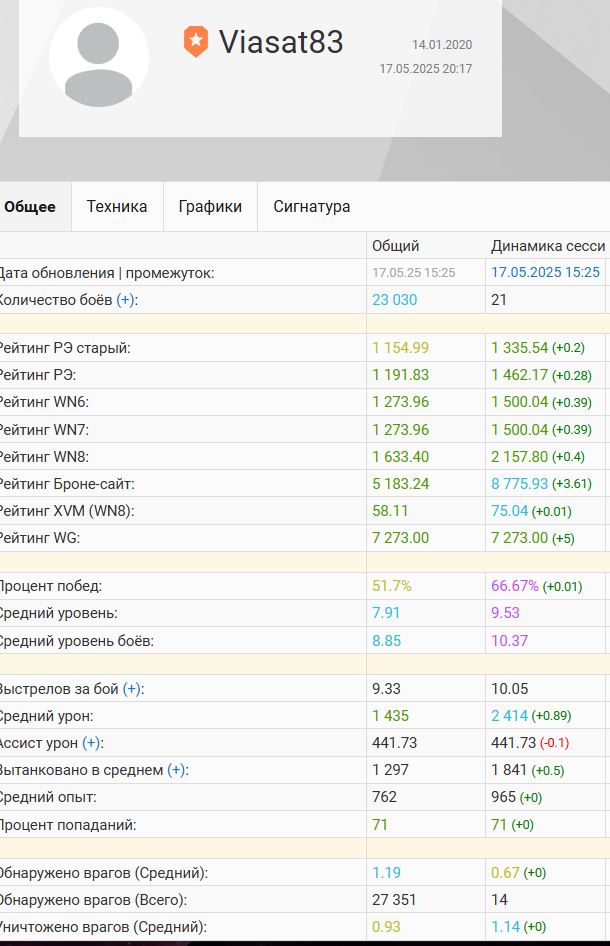
Task: Click the overall win percentage 51.7%
Action: (392, 586)
